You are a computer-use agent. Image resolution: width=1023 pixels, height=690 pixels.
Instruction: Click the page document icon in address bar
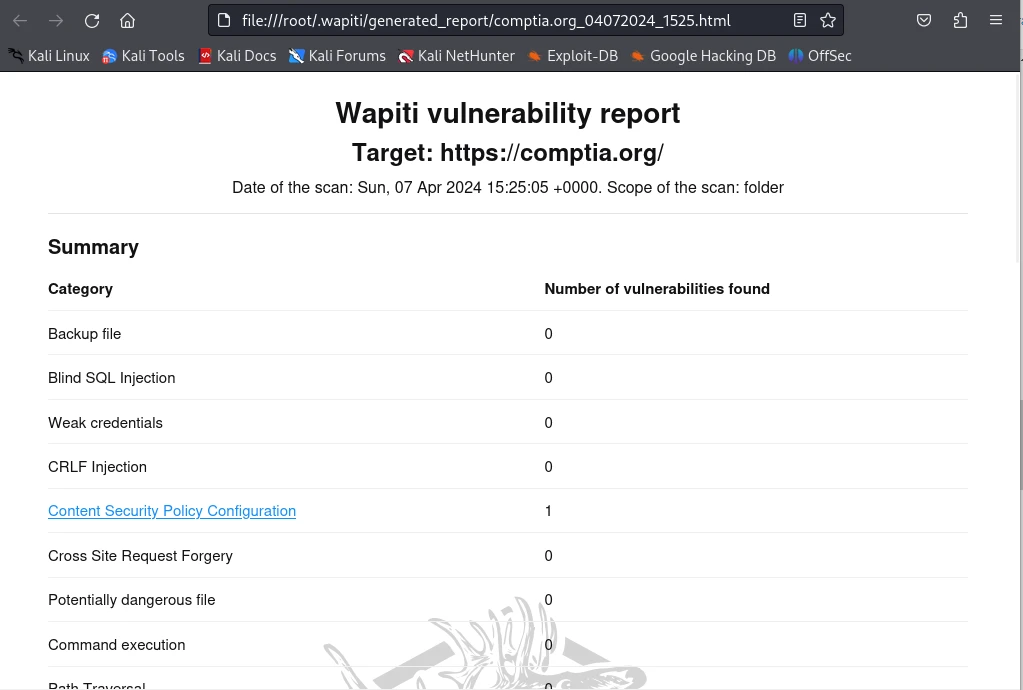coord(224,20)
